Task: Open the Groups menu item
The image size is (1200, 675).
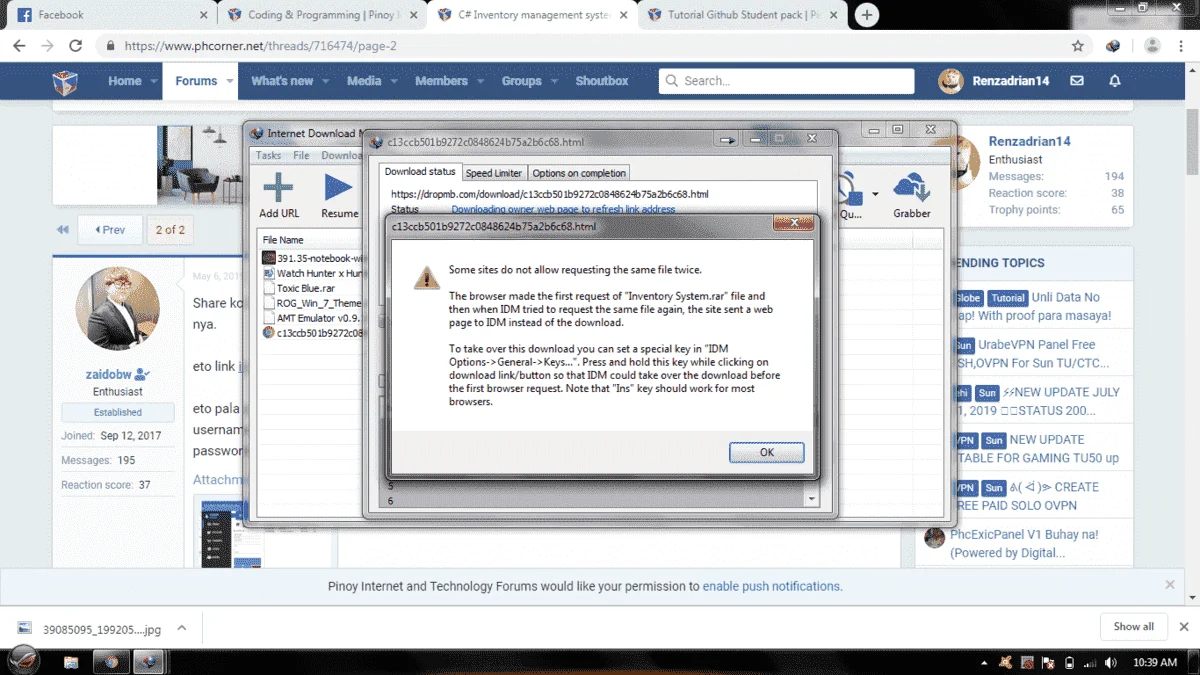Action: pyautogui.click(x=521, y=81)
